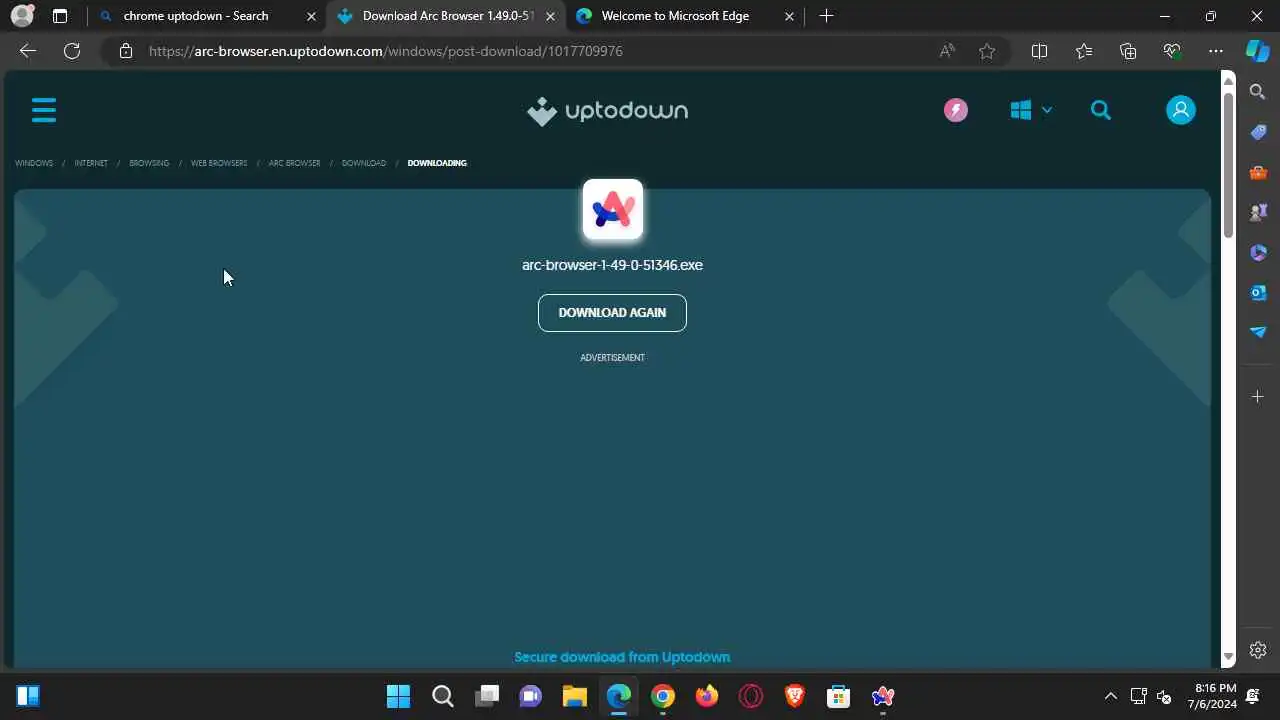Screen dimensions: 1280x720
Task: Open Read aloud in address bar
Action: pos(947,51)
